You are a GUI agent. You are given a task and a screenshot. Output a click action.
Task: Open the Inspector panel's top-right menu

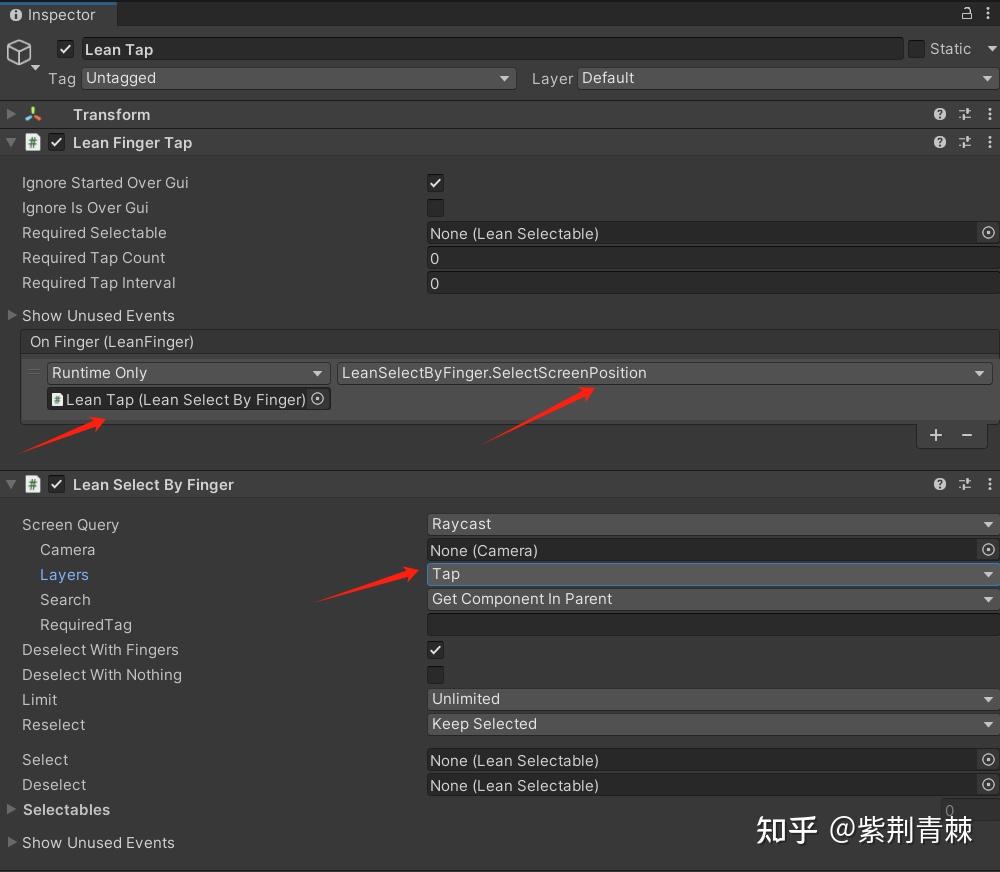989,14
